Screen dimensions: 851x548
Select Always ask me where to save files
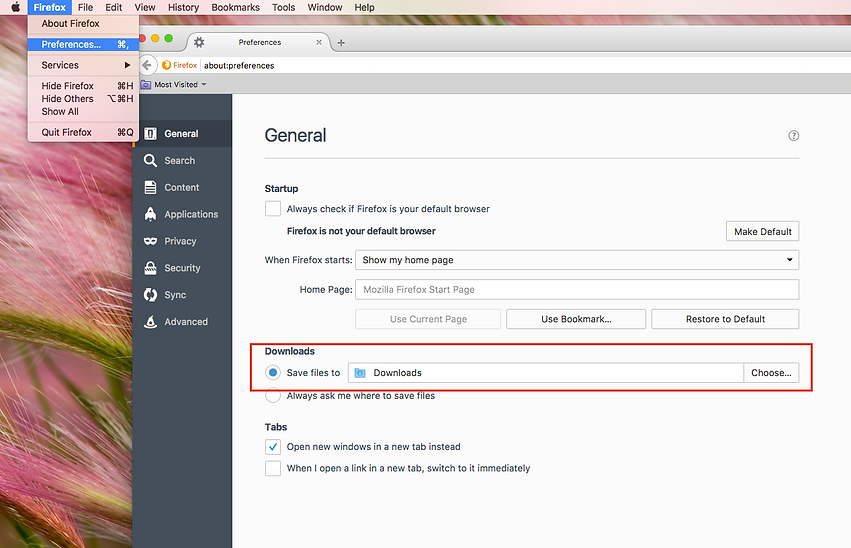(x=272, y=396)
